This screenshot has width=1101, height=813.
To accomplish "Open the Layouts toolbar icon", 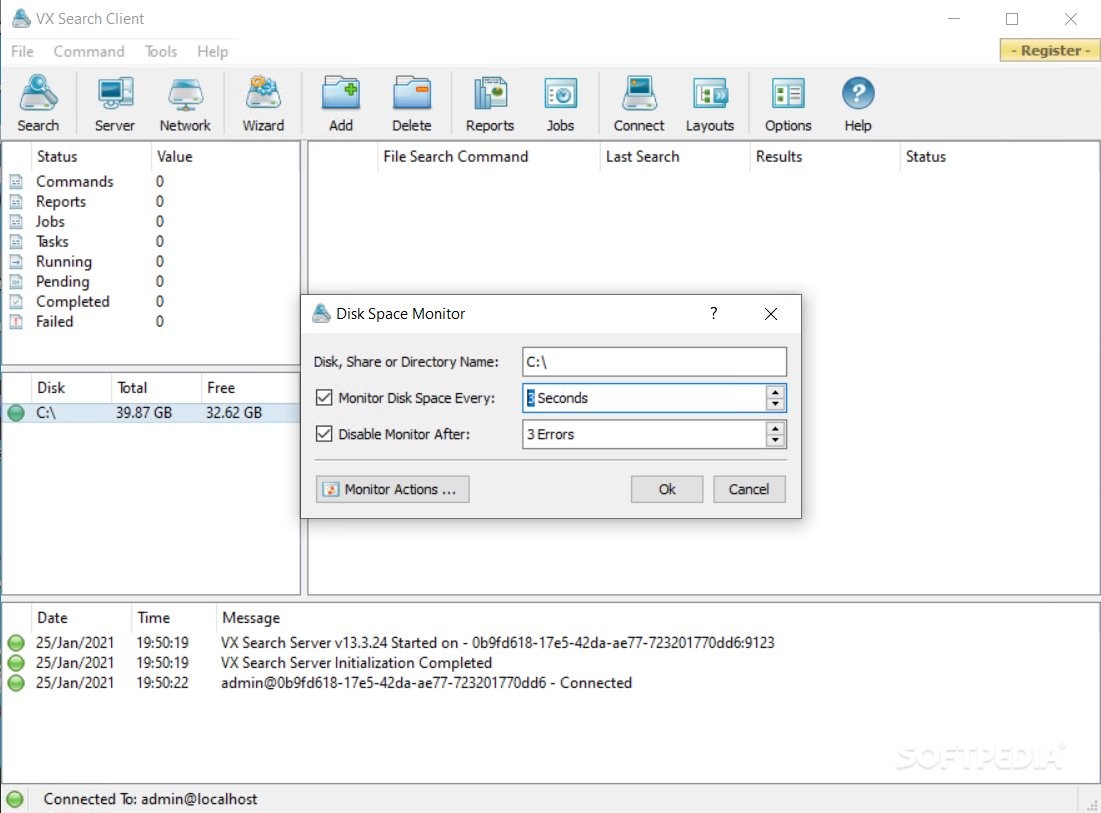I will point(710,104).
